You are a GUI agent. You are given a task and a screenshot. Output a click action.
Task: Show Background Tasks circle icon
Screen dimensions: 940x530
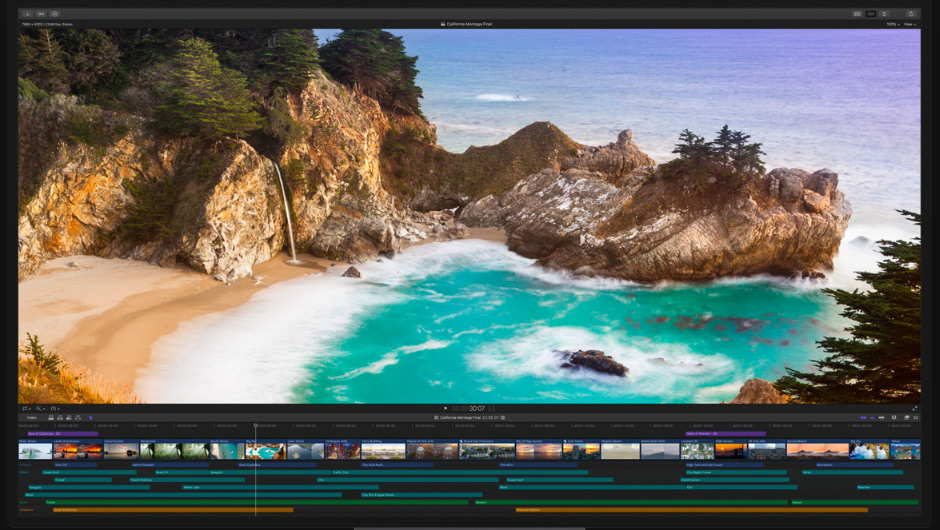pos(55,13)
